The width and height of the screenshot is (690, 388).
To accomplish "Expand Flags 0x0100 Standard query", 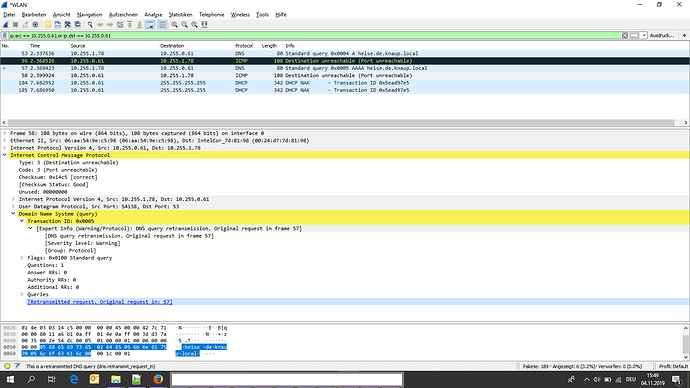I will coord(22,258).
